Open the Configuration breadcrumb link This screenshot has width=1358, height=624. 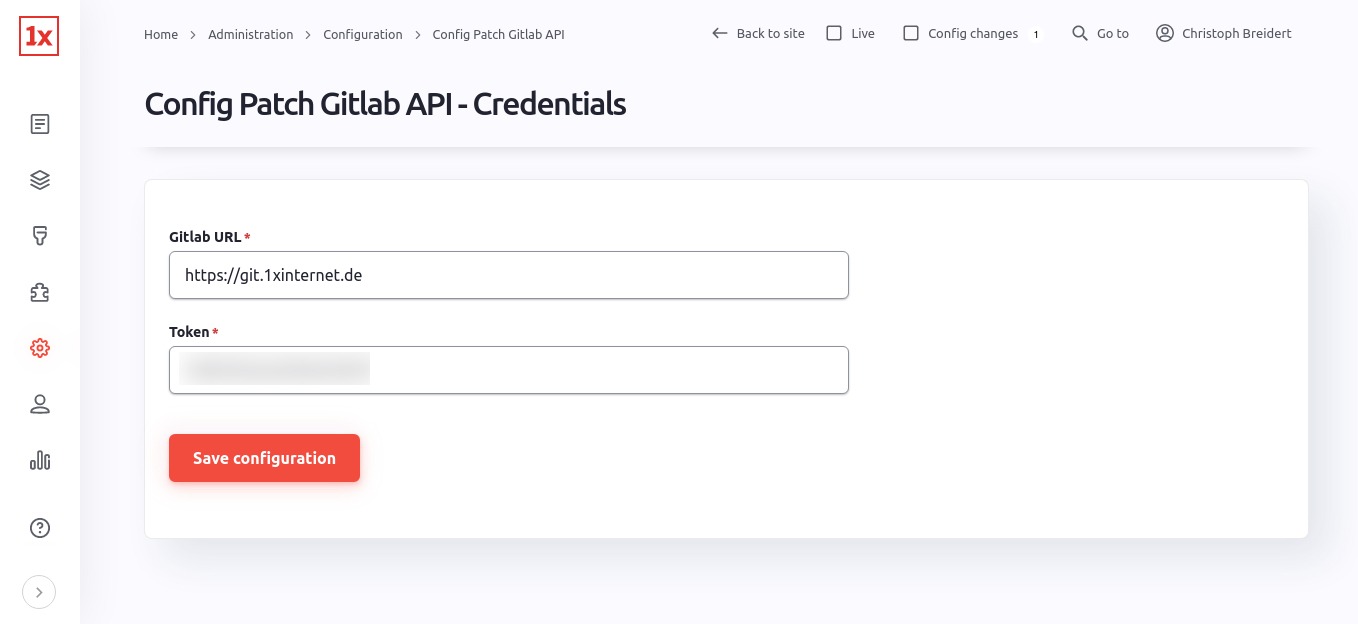363,34
